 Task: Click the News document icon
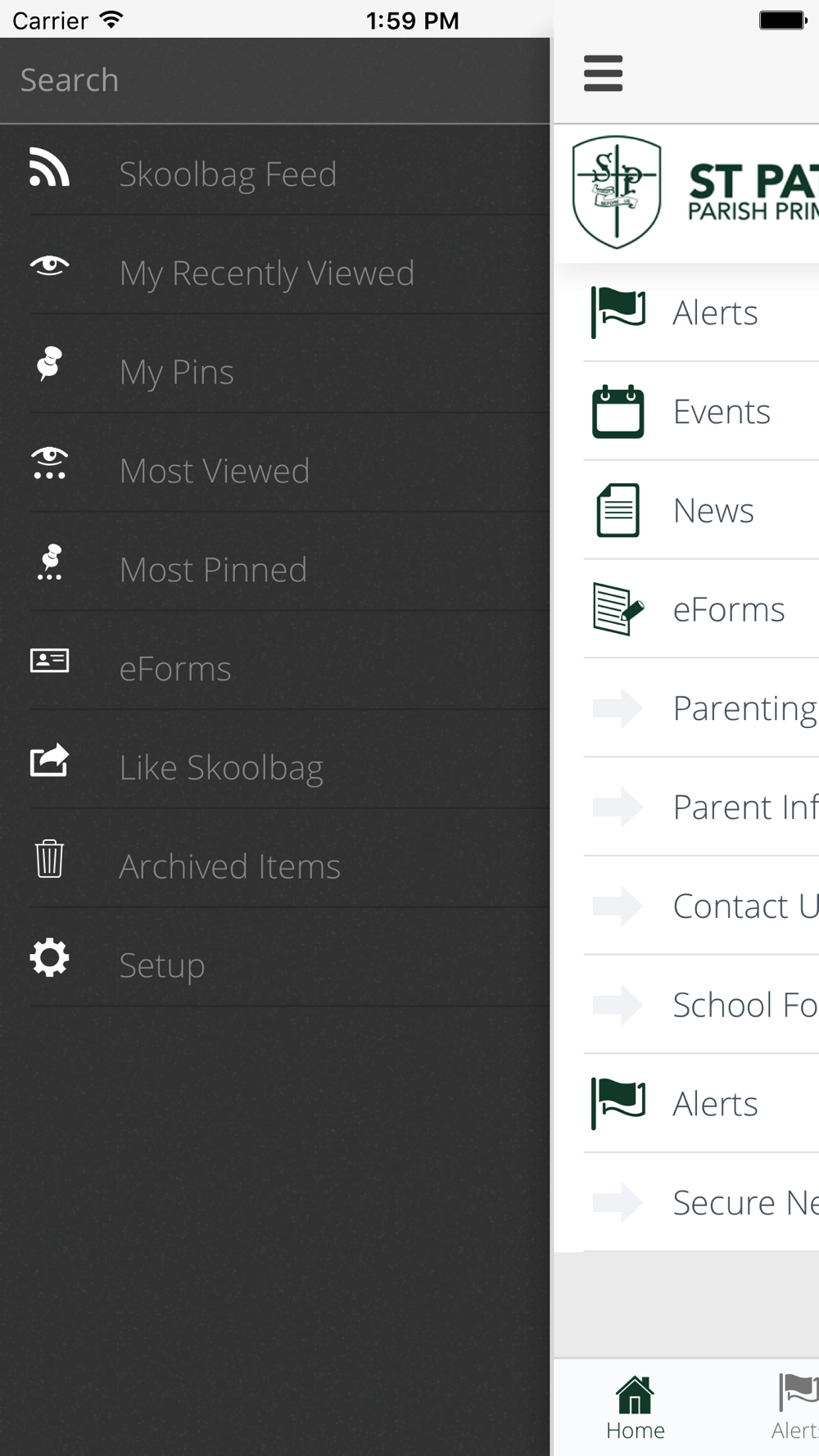pyautogui.click(x=618, y=510)
